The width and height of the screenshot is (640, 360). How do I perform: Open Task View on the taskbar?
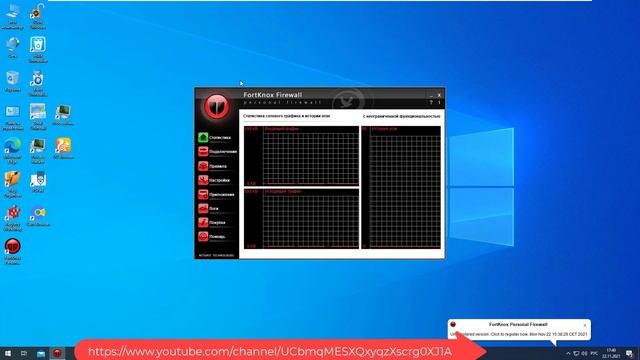[x=24, y=353]
